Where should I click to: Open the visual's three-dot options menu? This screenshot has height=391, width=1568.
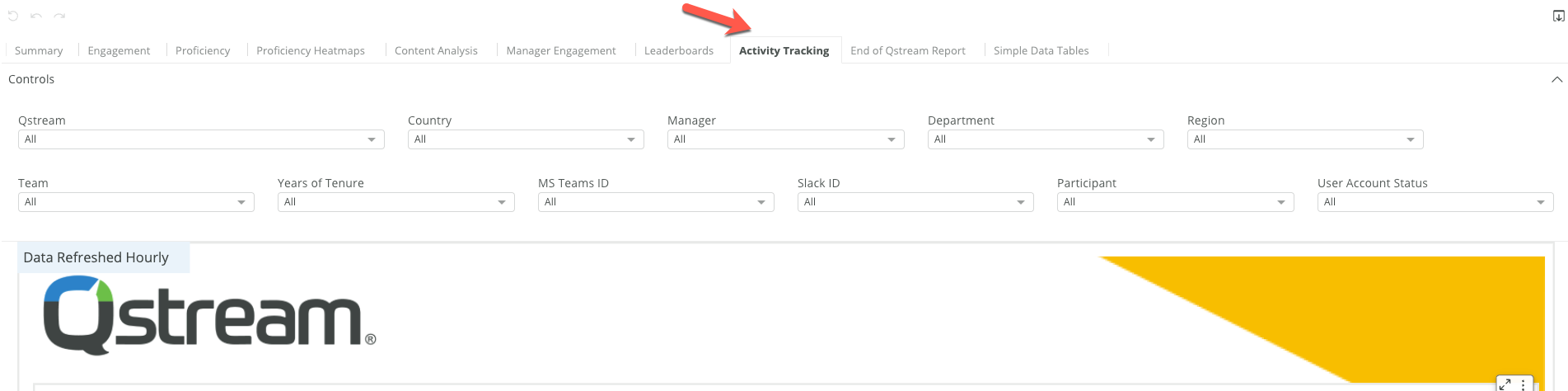pos(1523,384)
